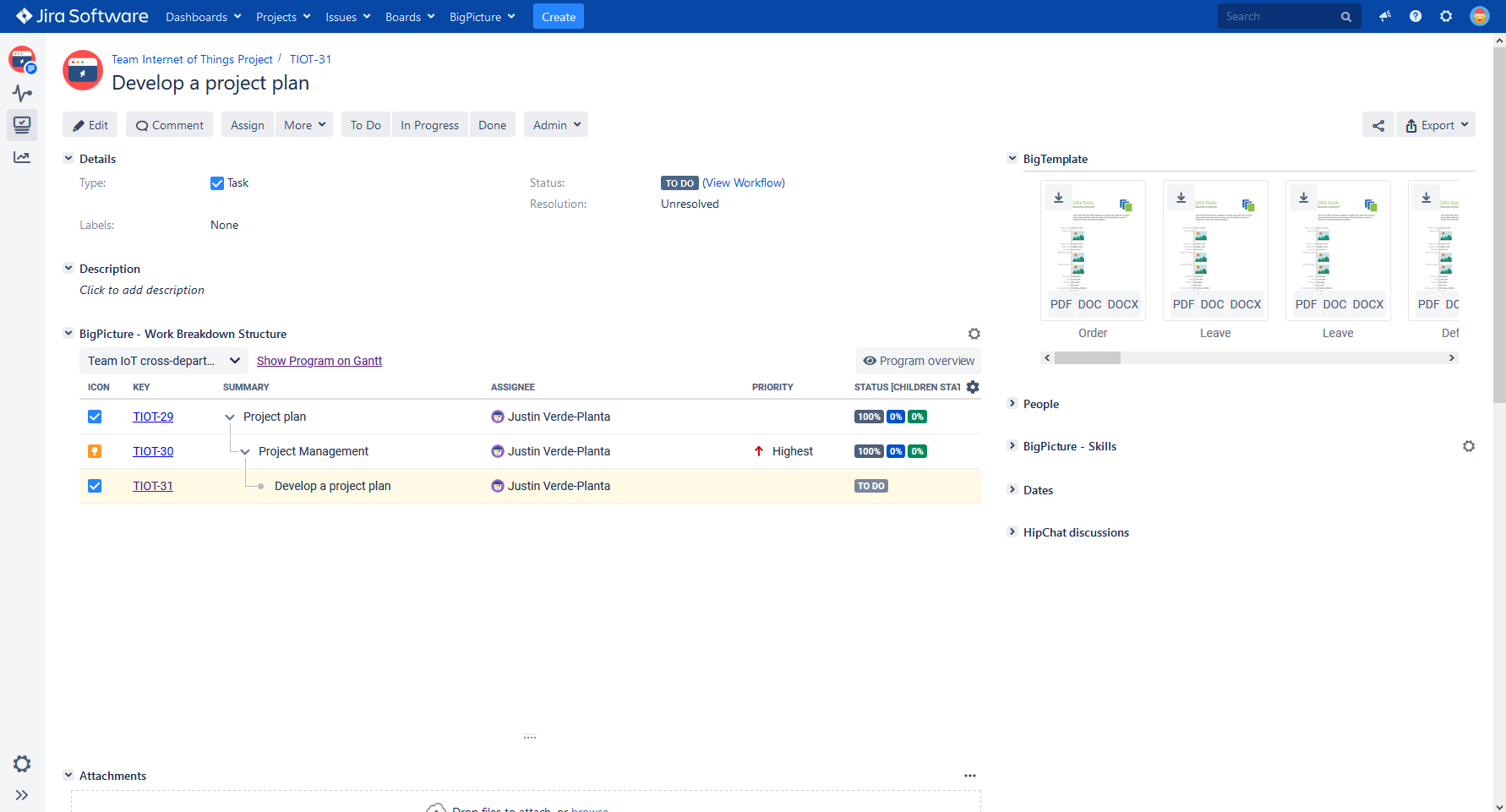
Task: Collapse the BigTemplate panel
Action: coord(1012,158)
